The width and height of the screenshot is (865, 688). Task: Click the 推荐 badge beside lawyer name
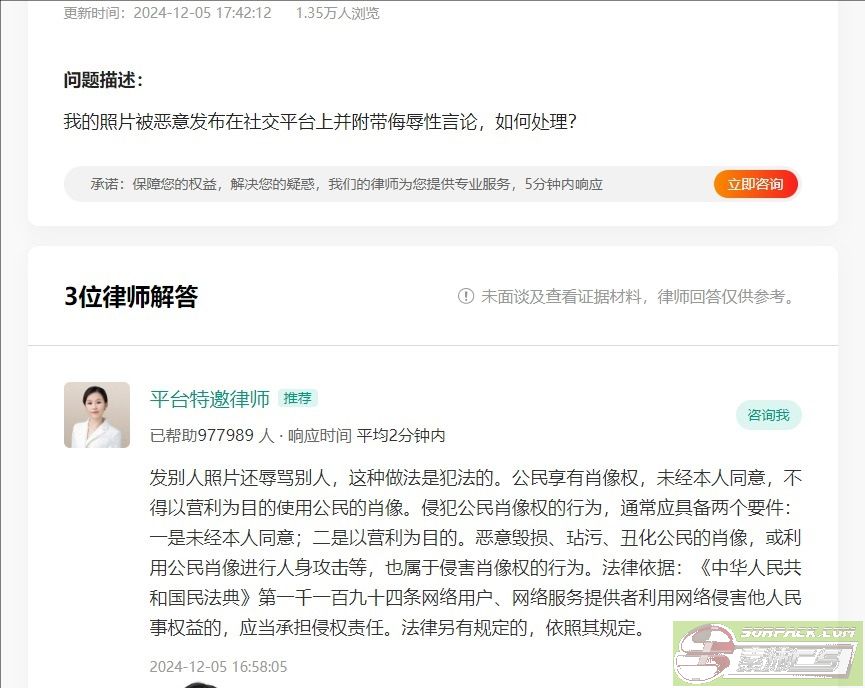[297, 398]
